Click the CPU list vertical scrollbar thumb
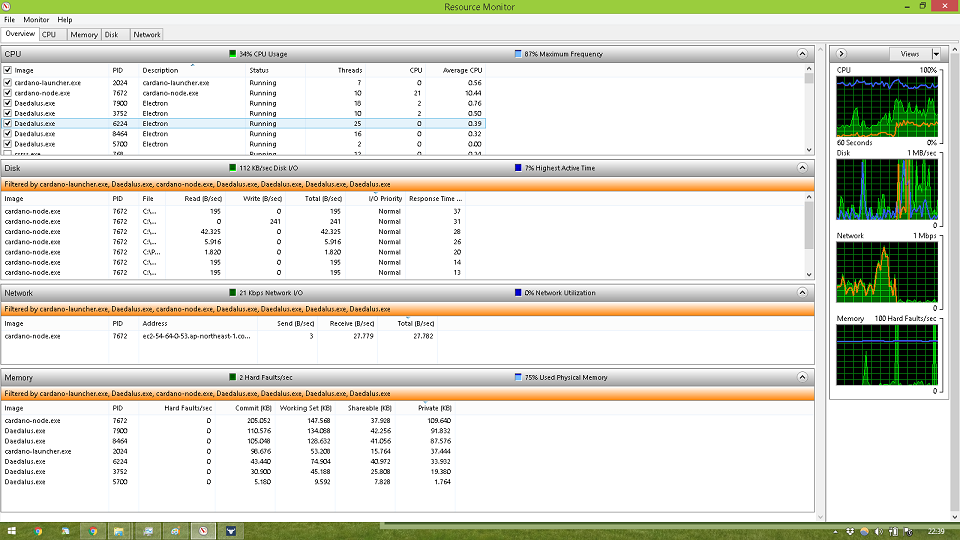The image size is (960, 540). point(809,78)
